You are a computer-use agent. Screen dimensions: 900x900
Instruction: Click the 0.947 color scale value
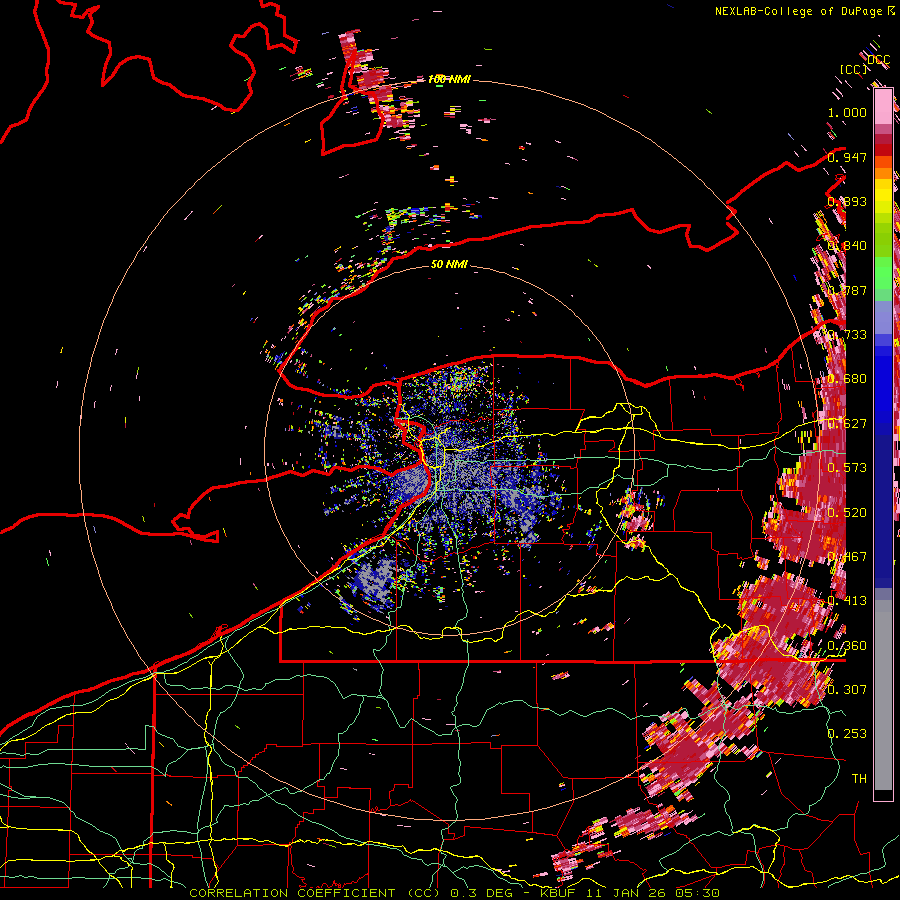coord(847,157)
